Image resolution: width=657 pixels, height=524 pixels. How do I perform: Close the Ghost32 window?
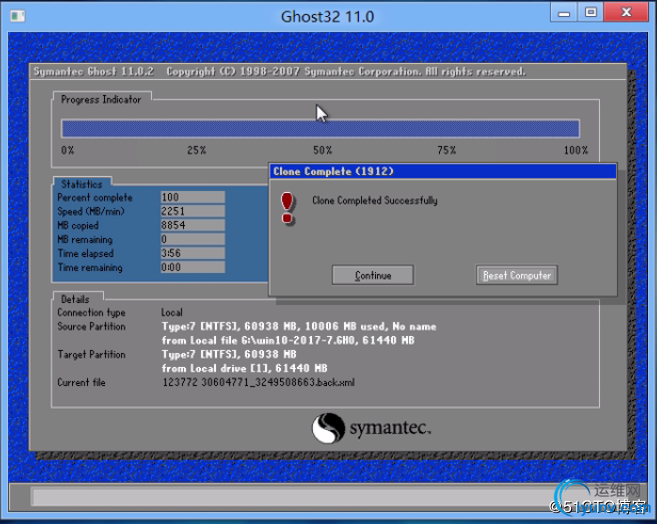point(626,13)
